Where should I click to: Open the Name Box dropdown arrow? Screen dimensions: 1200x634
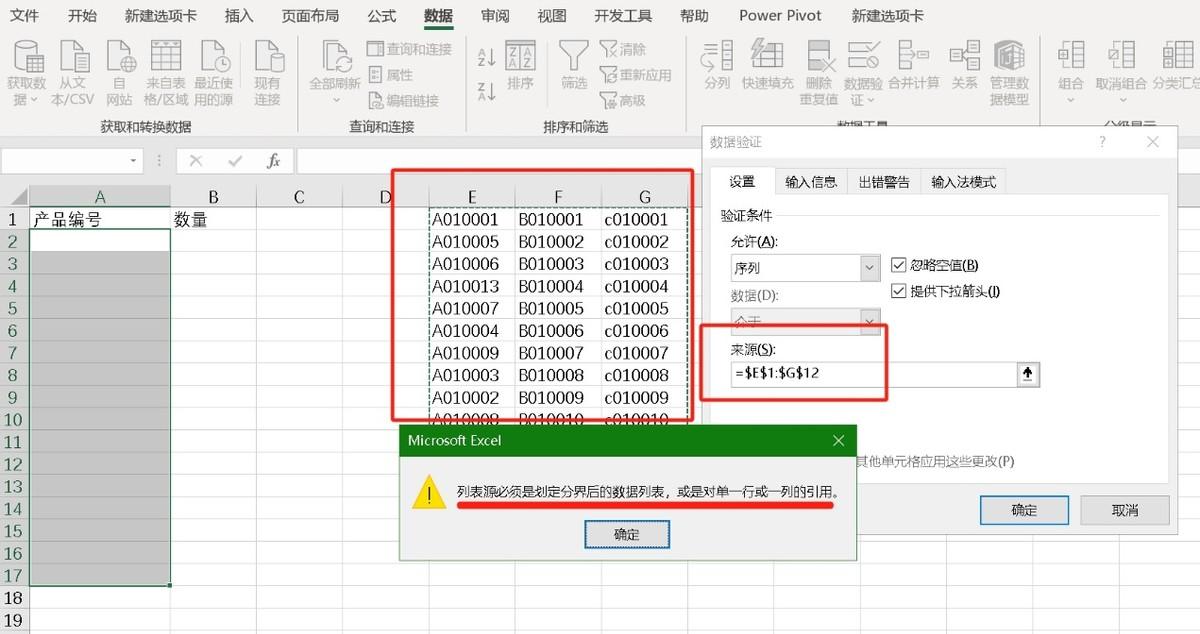click(x=134, y=161)
